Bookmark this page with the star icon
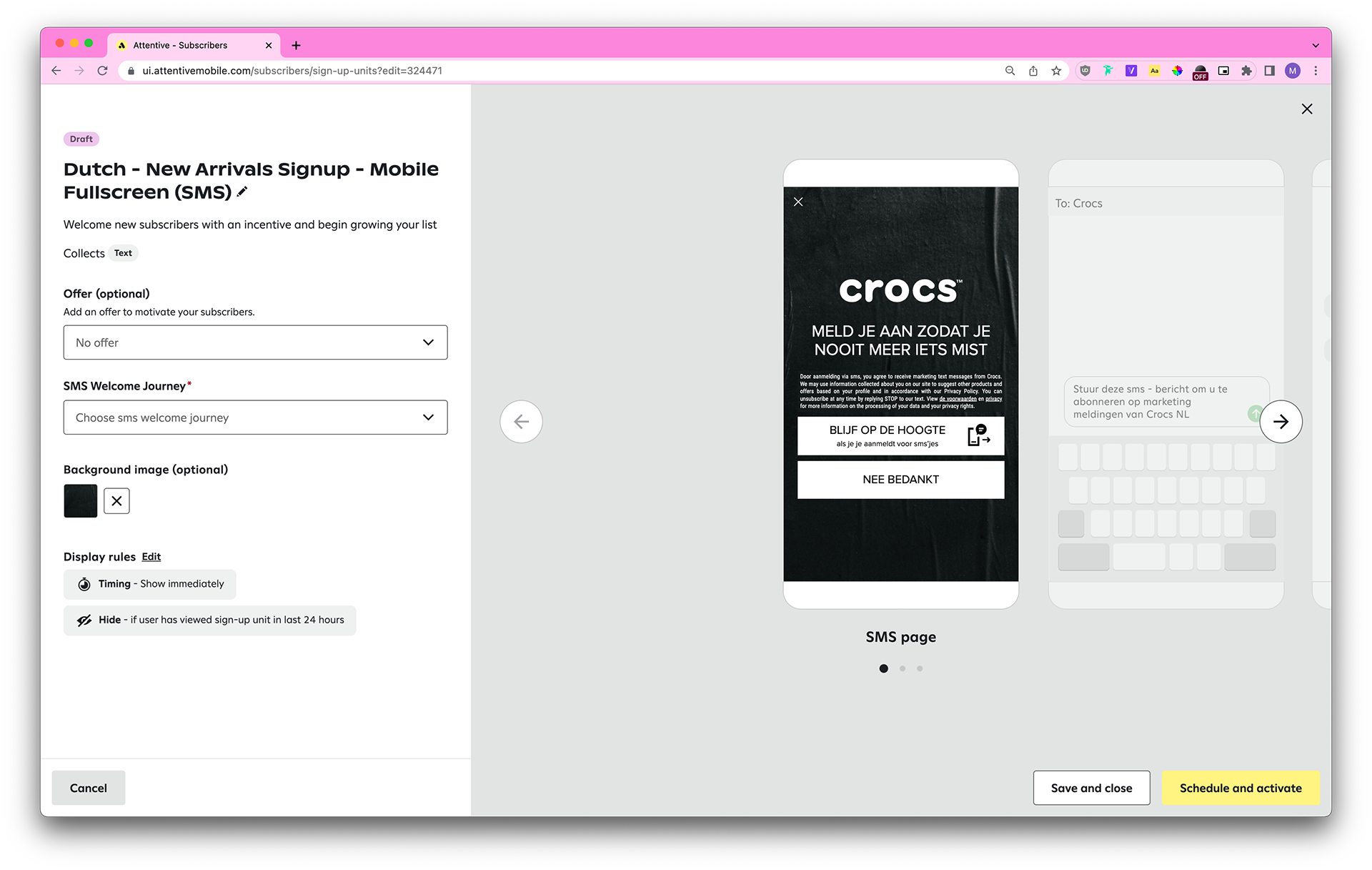This screenshot has height=870, width=1372. (1056, 71)
